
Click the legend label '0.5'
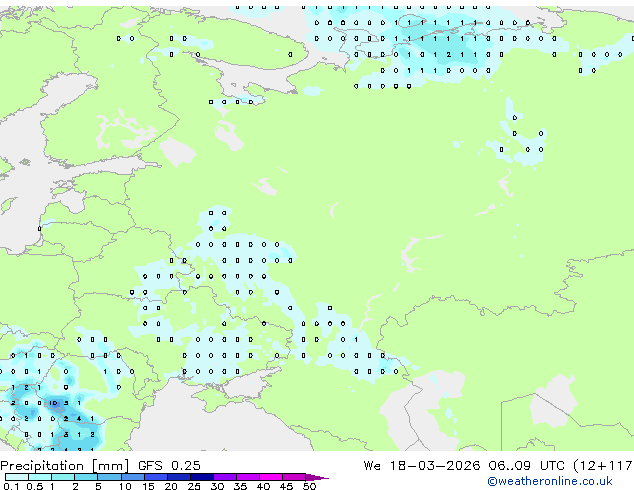(x=34, y=486)
